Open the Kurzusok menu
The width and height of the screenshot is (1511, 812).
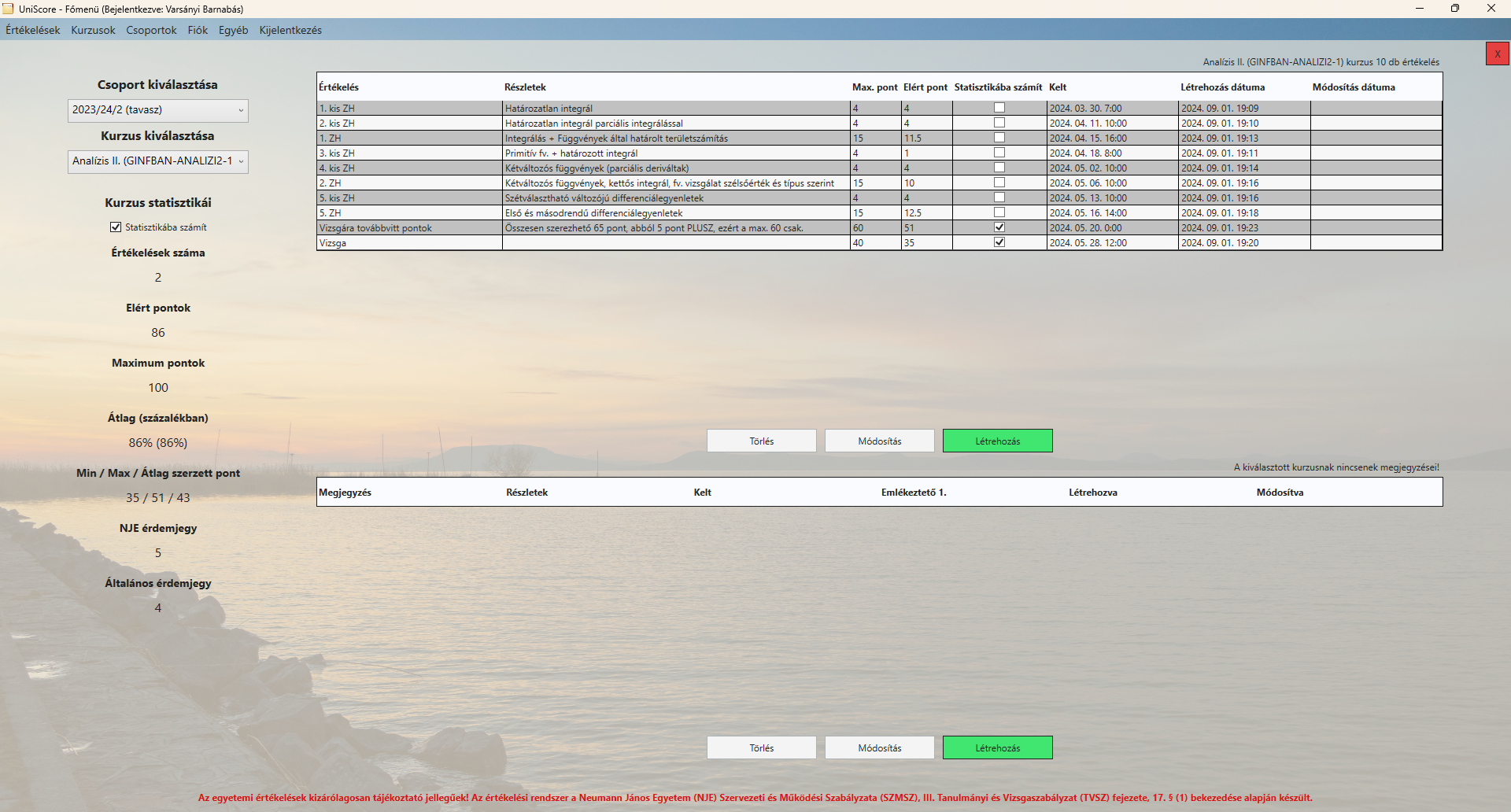(92, 30)
